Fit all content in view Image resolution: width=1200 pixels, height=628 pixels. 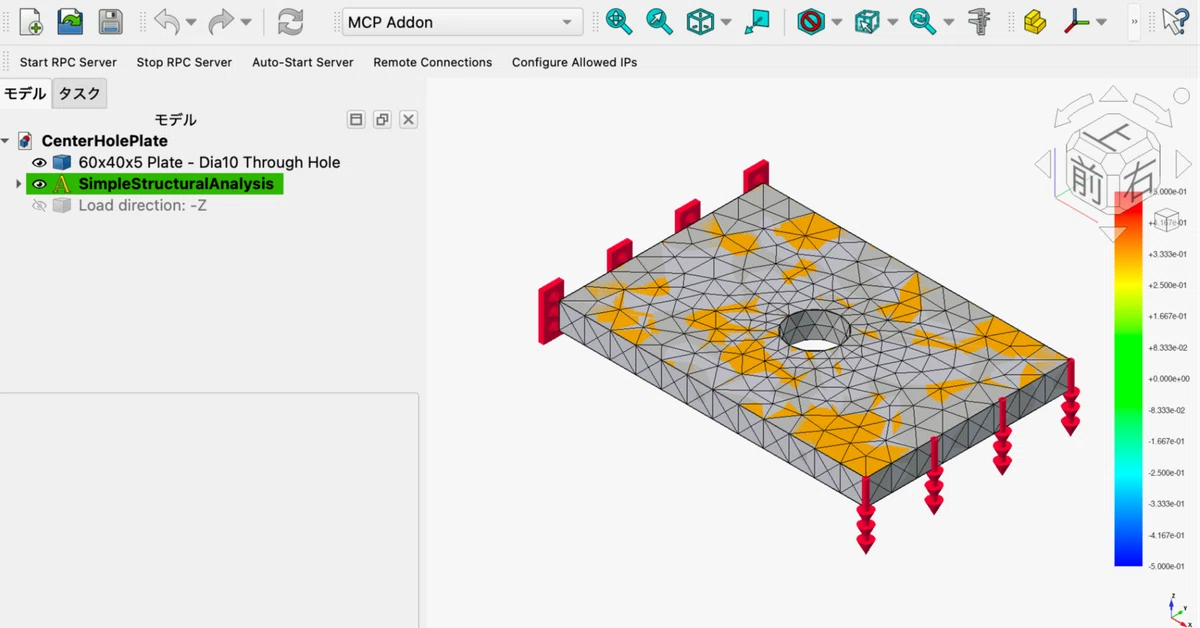pos(619,21)
